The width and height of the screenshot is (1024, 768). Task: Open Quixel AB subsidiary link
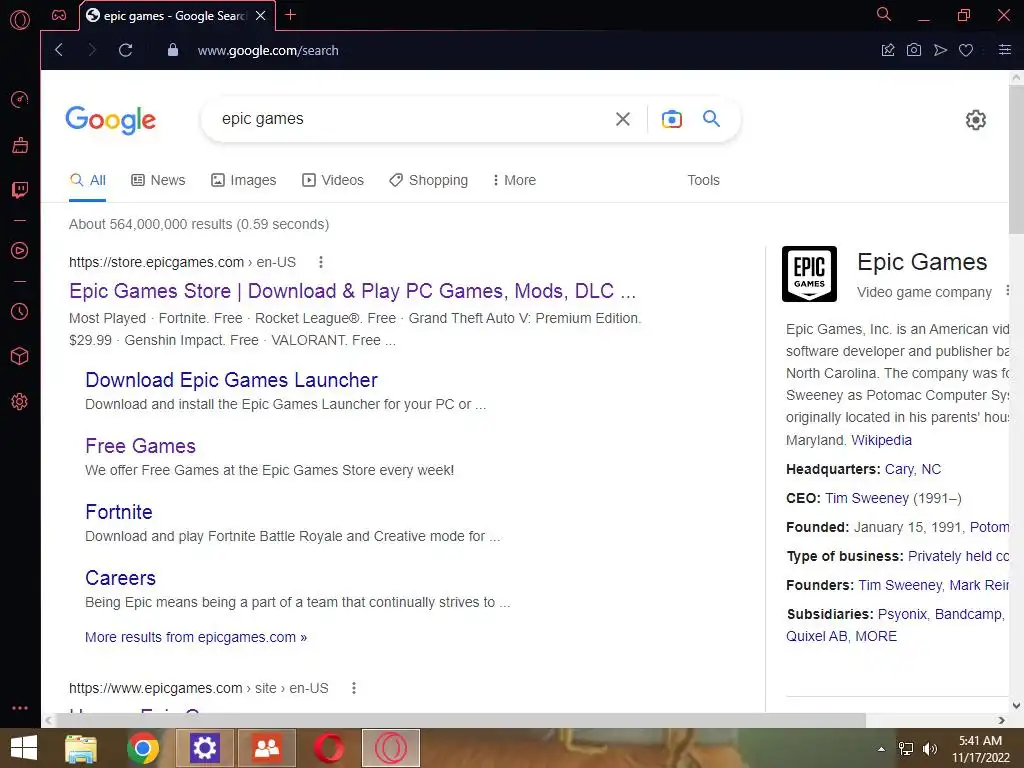tap(816, 636)
